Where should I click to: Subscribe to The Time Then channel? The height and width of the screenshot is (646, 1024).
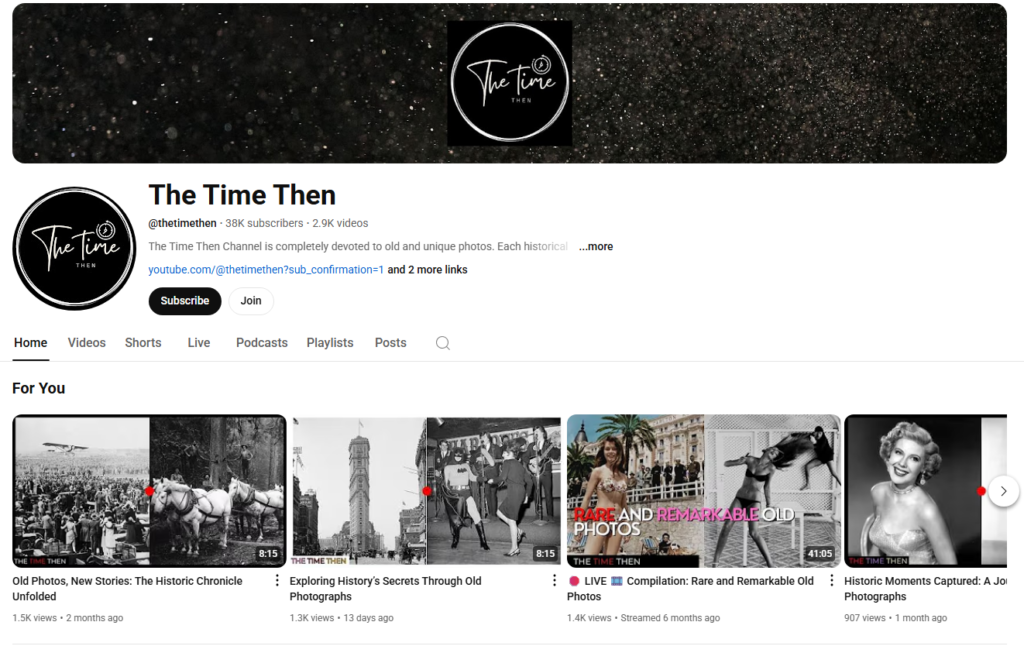pyautogui.click(x=185, y=301)
